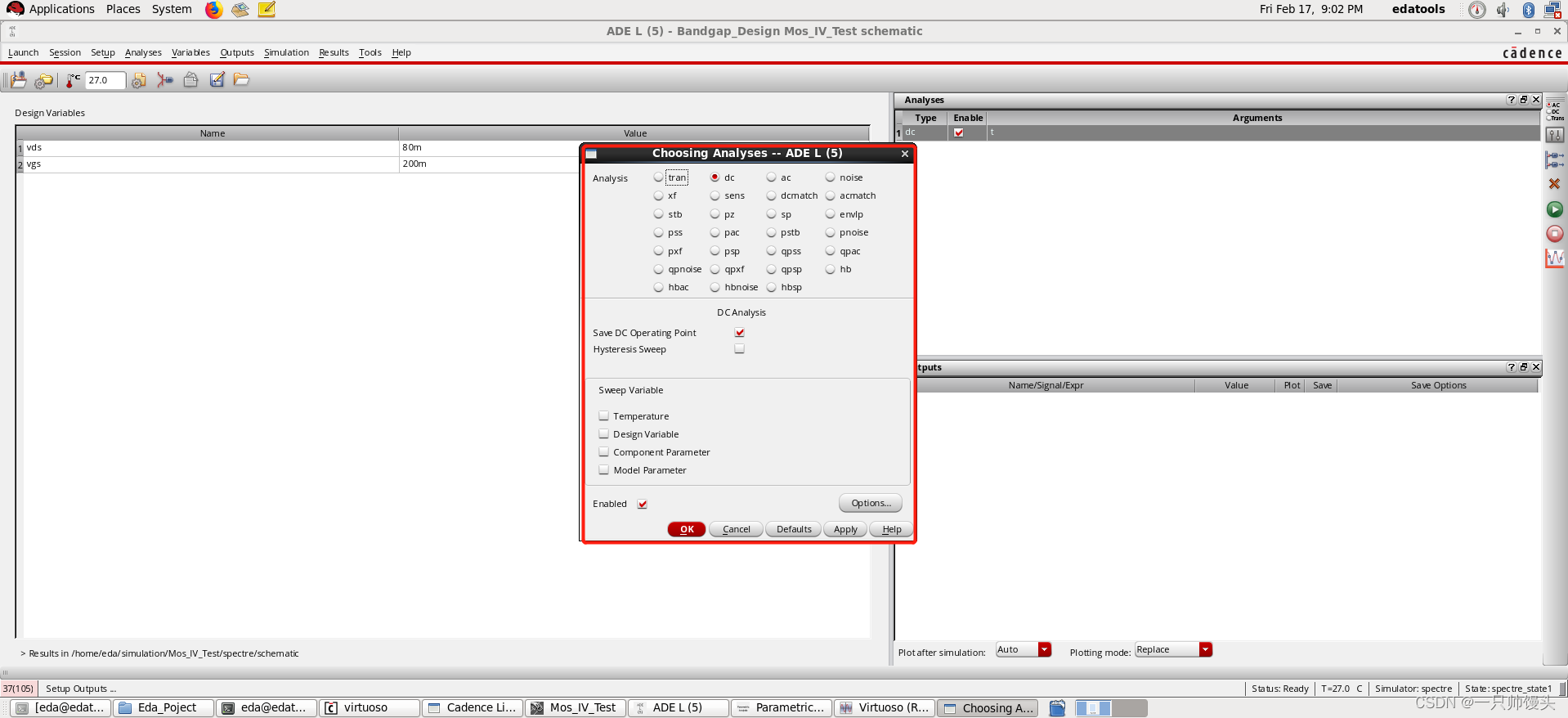Open the Variables menu
The width and height of the screenshot is (1568, 718).
pos(190,52)
